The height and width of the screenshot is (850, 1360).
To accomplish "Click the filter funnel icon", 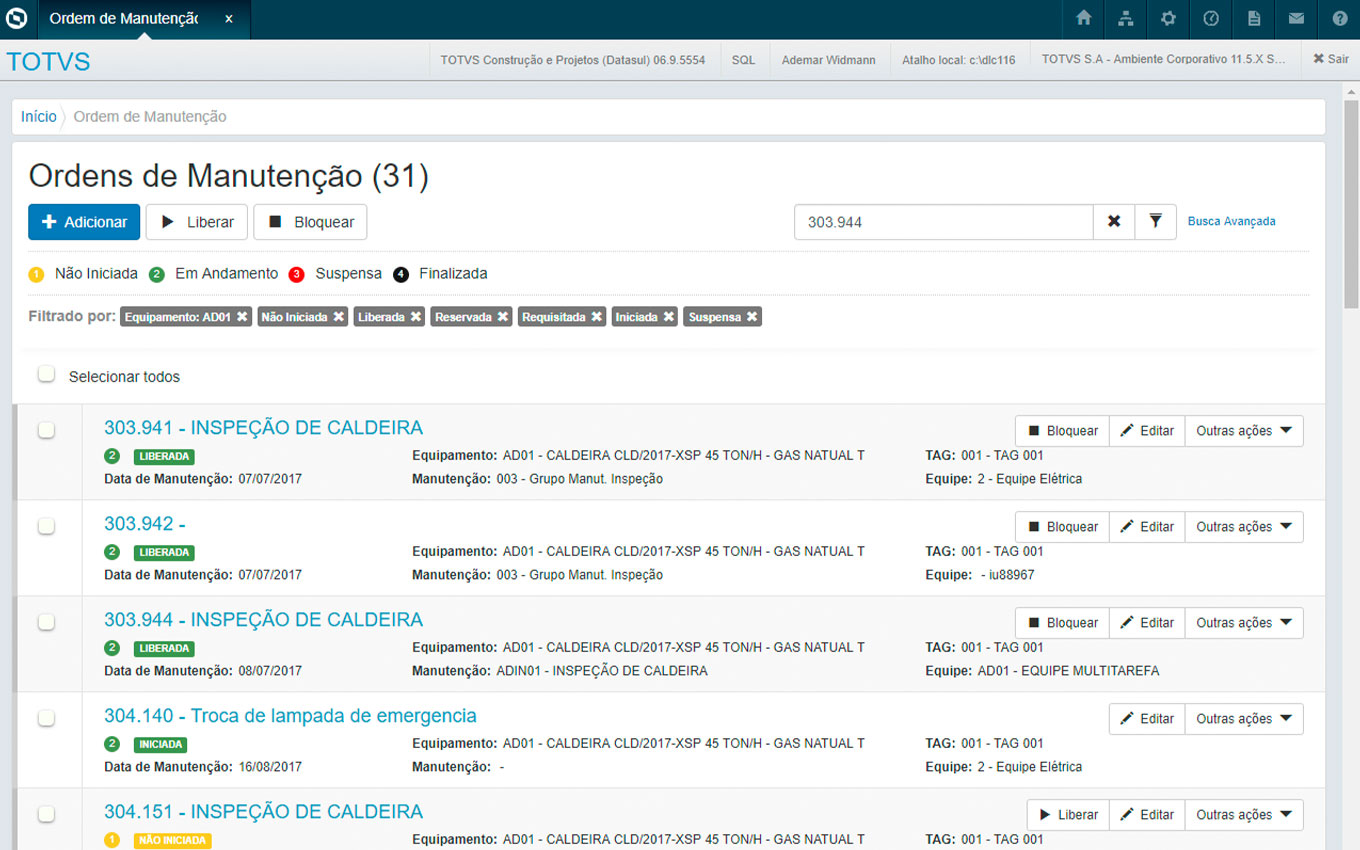I will 1155,222.
